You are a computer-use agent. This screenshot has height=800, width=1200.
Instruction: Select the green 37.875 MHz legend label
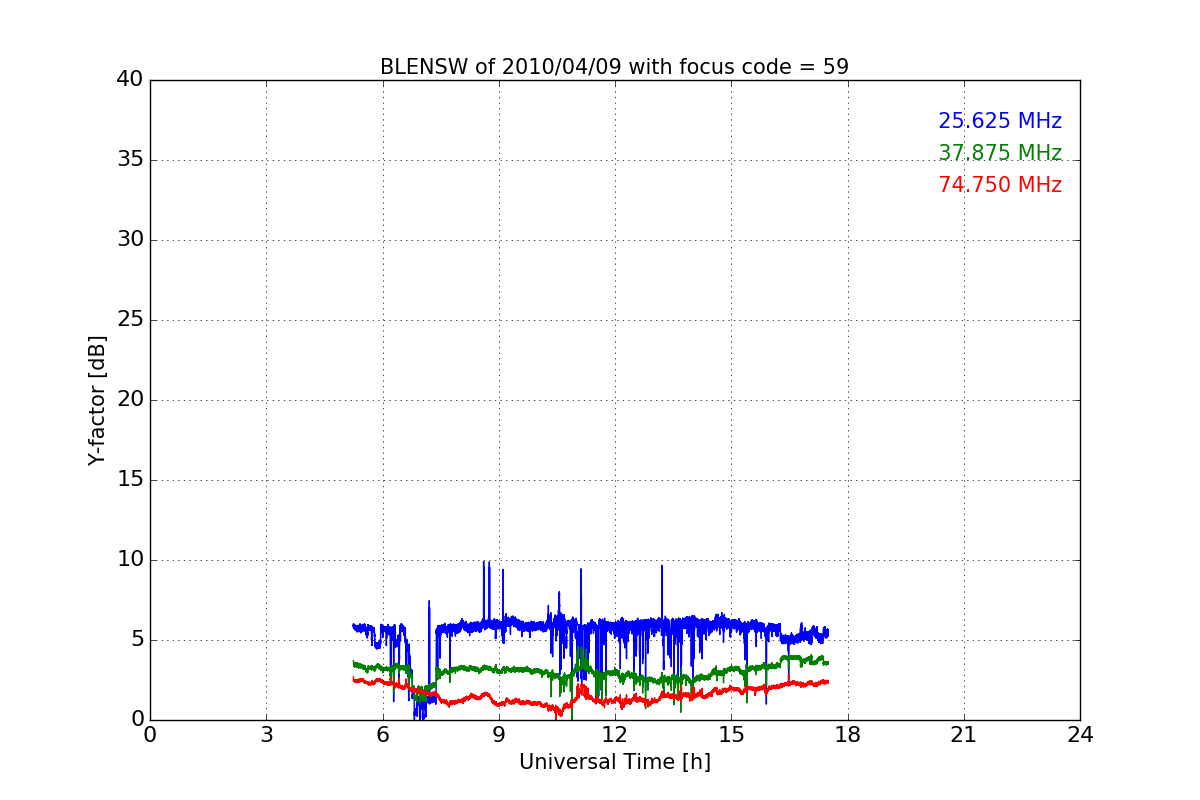tap(1000, 153)
